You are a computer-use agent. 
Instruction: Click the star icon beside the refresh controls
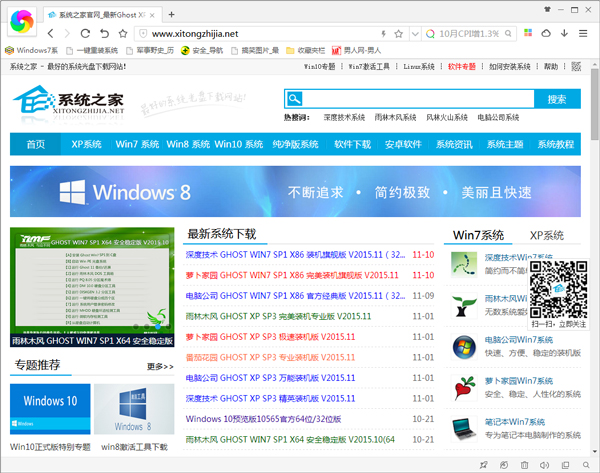click(123, 34)
